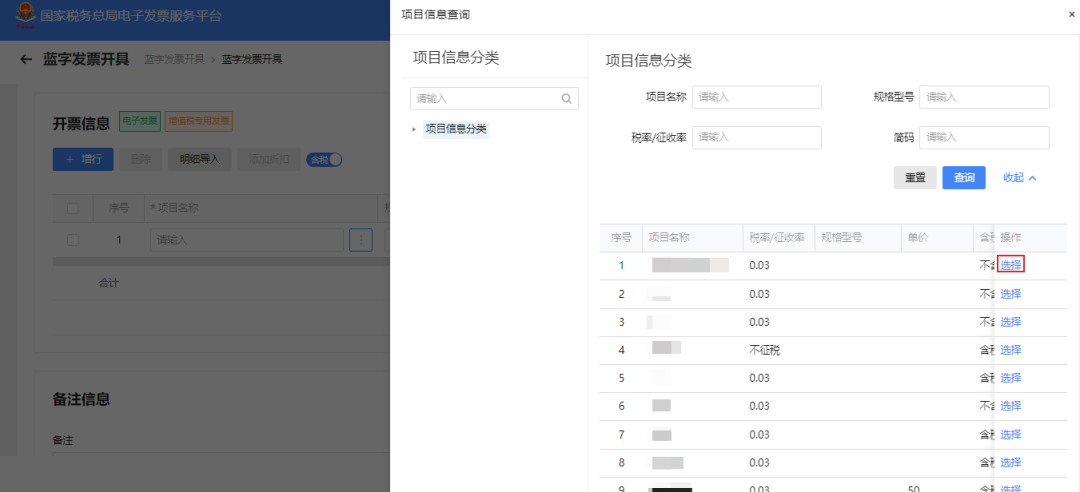This screenshot has height=492, width=1080.
Task: Click the search magnifier icon in category box
Action: coord(566,99)
